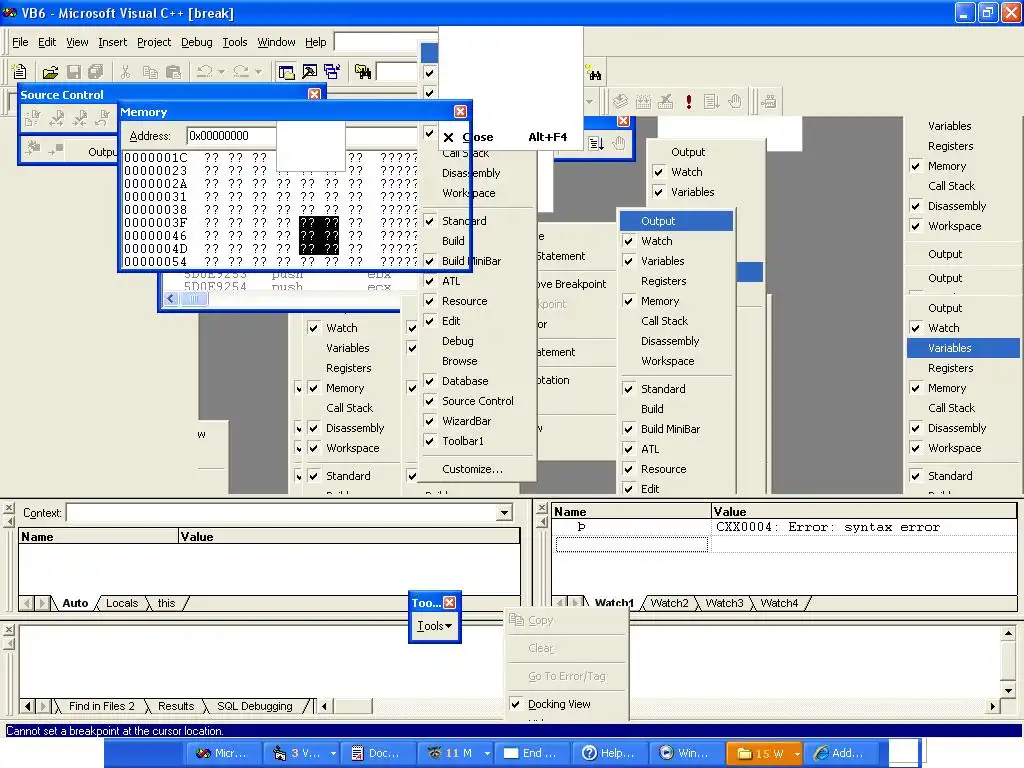Click the Search binoculars icon
Viewport: 1024px width, 768px height.
594,72
